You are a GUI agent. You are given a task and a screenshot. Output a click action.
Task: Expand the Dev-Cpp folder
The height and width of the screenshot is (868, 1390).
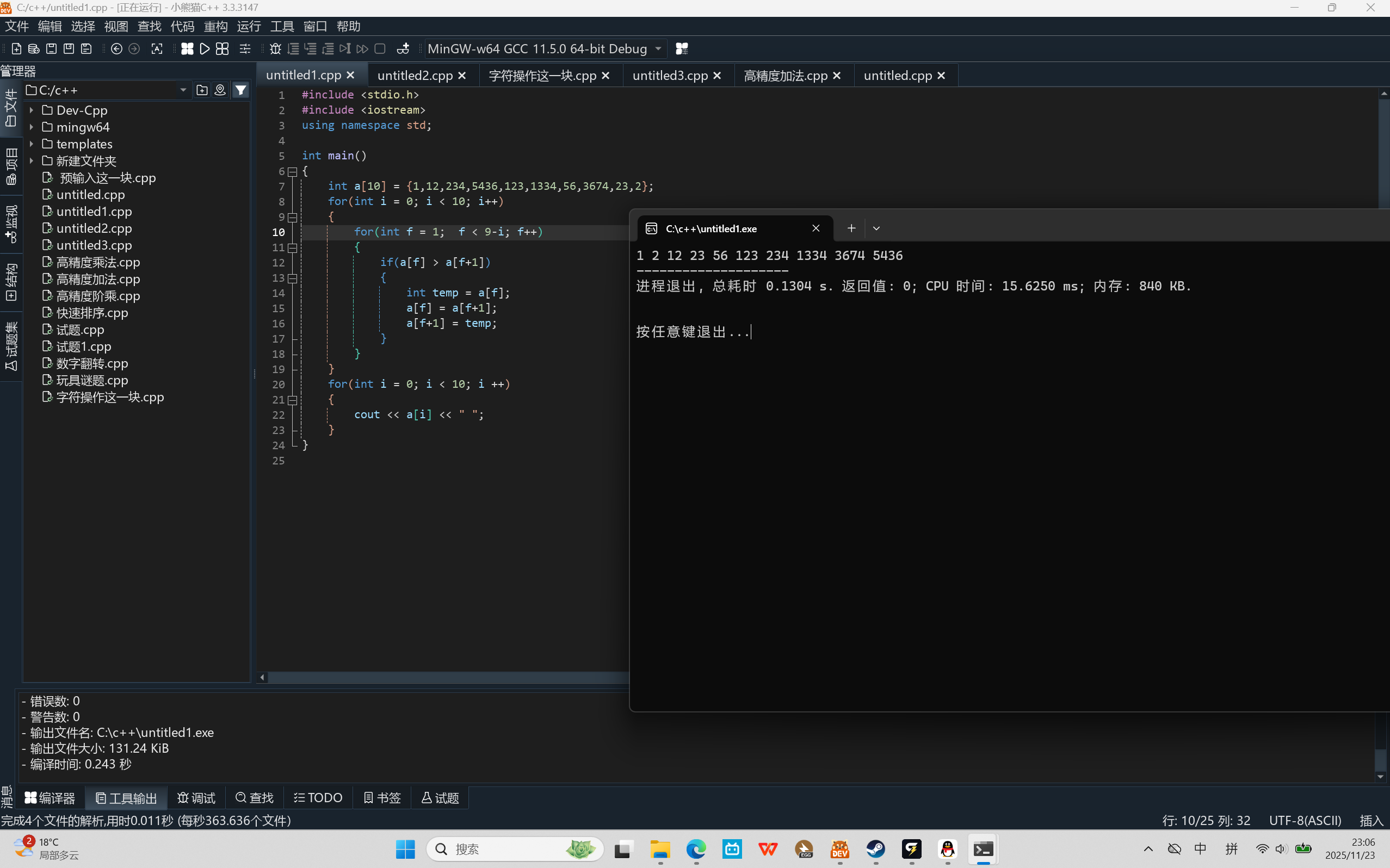coord(32,110)
